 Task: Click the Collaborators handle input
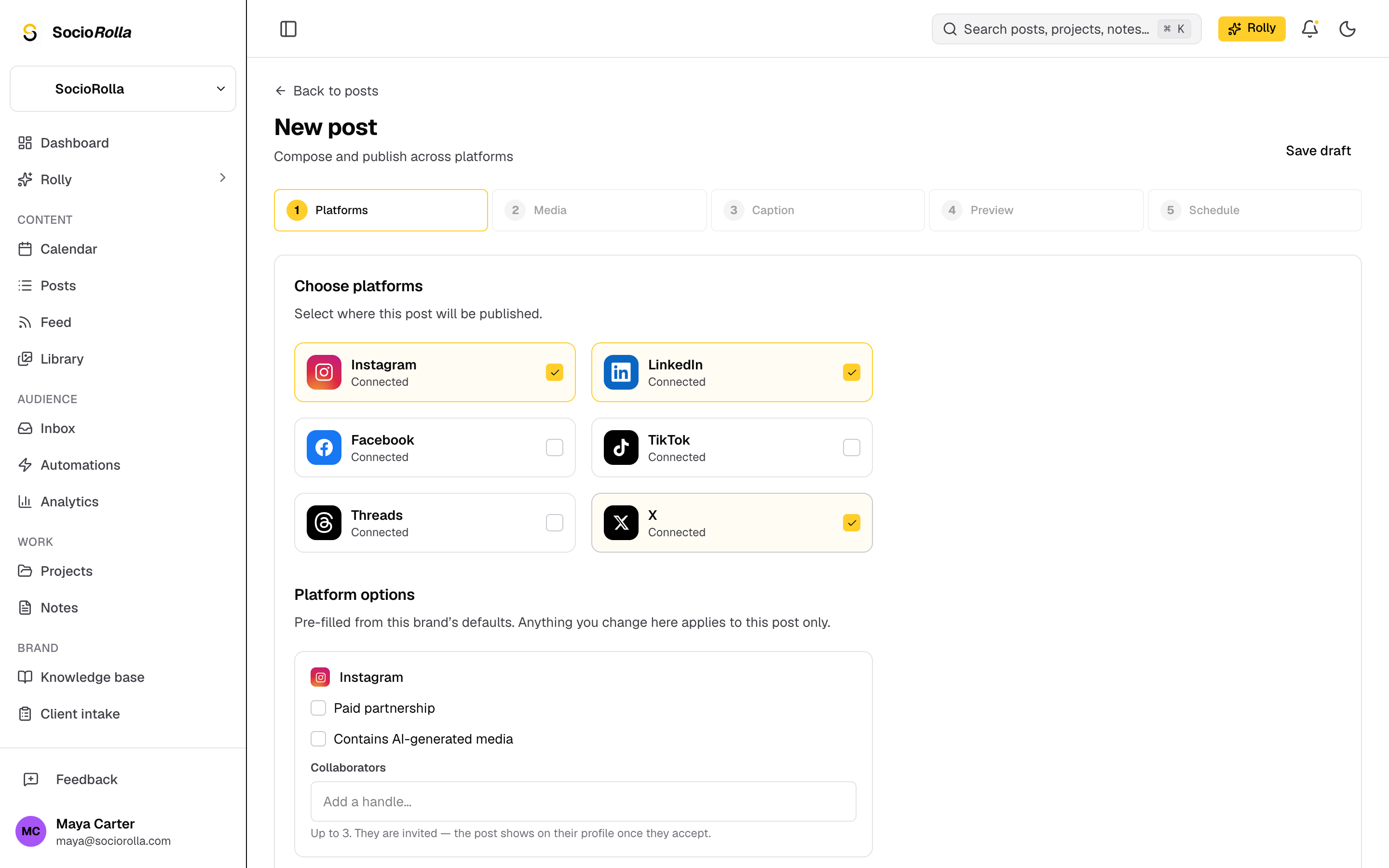[x=583, y=801]
